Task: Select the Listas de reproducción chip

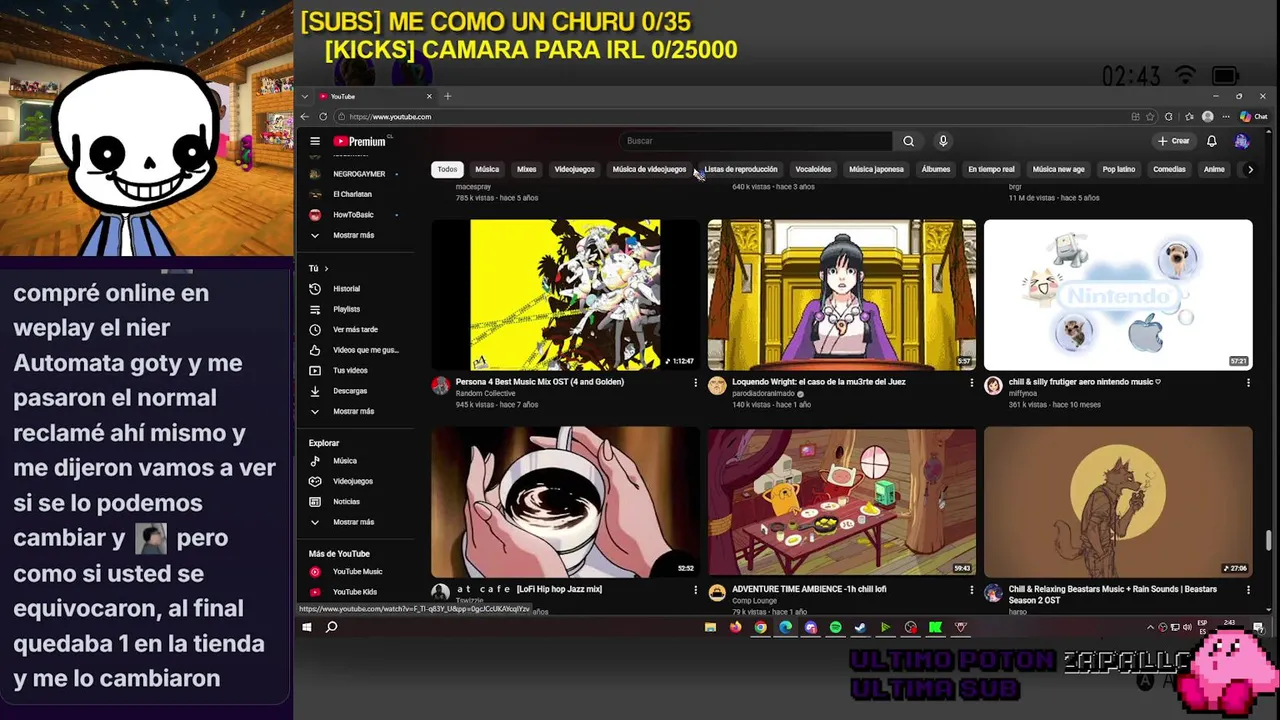Action: coord(741,169)
